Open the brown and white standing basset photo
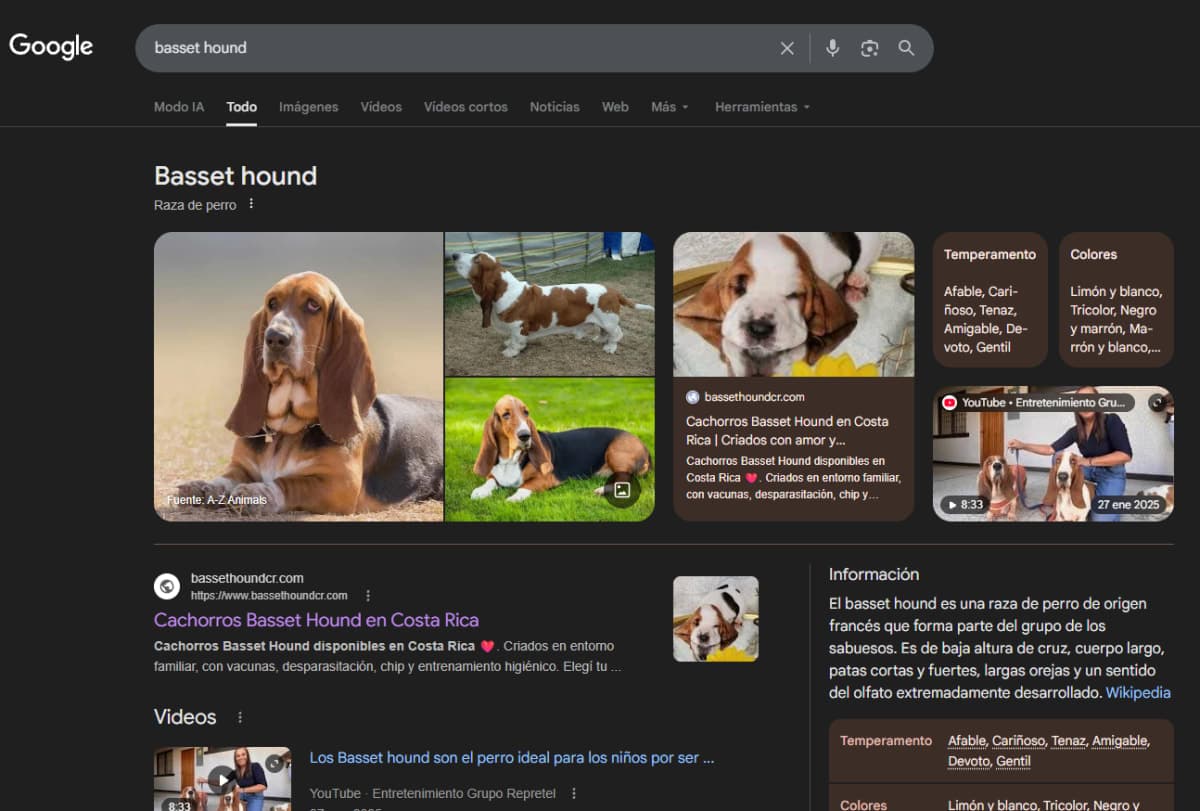Screen dimensions: 1200x811 click(550, 304)
